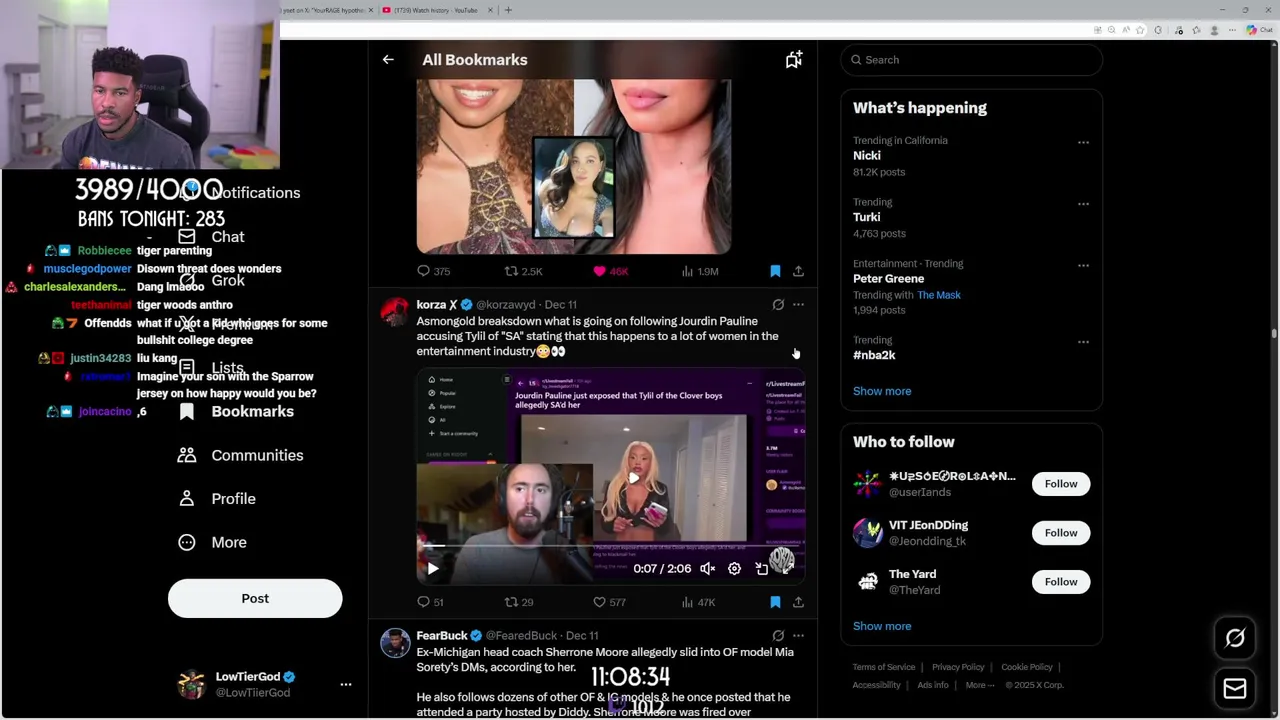
Task: Open more options on korza's post
Action: click(798, 304)
